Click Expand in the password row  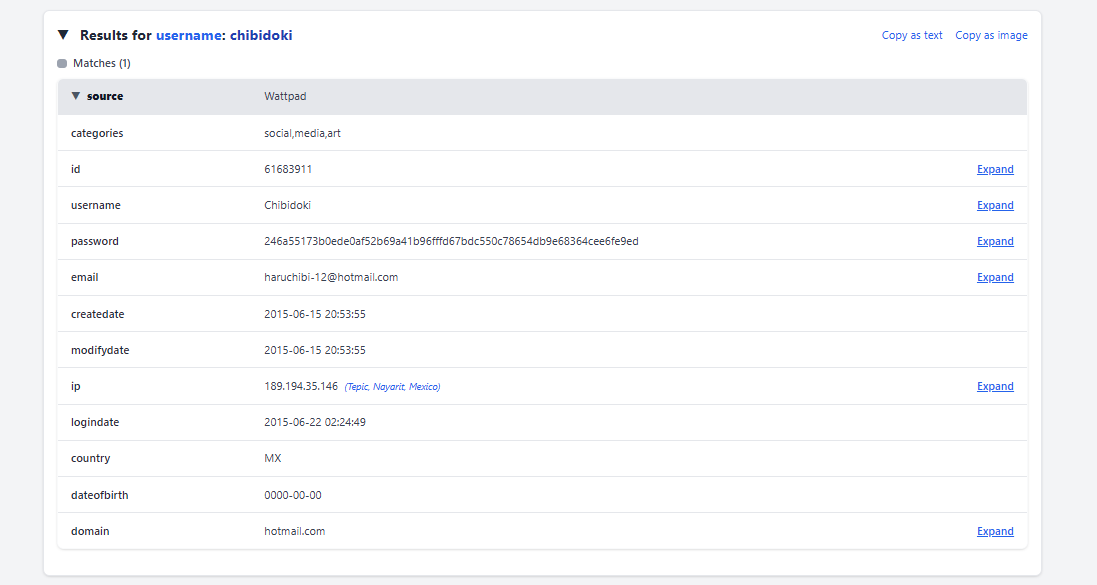pos(994,241)
